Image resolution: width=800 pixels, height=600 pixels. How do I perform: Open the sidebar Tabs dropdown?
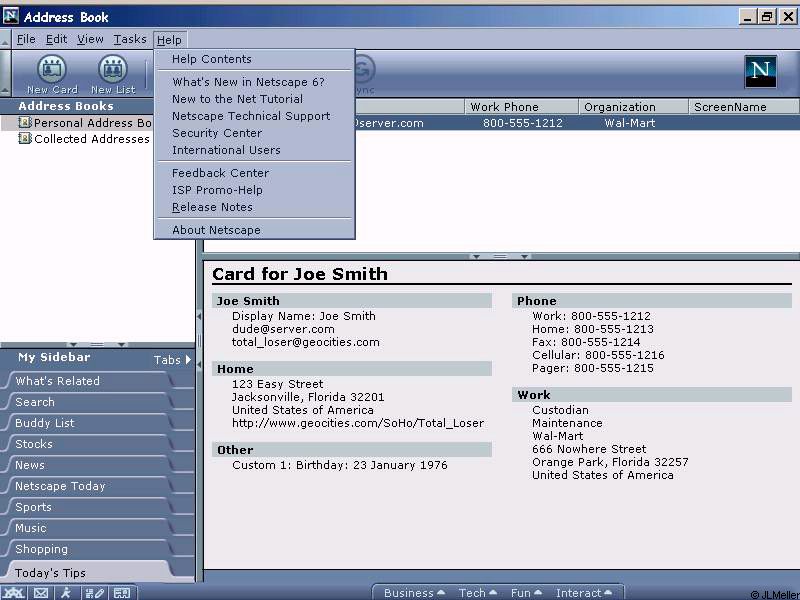tap(172, 360)
